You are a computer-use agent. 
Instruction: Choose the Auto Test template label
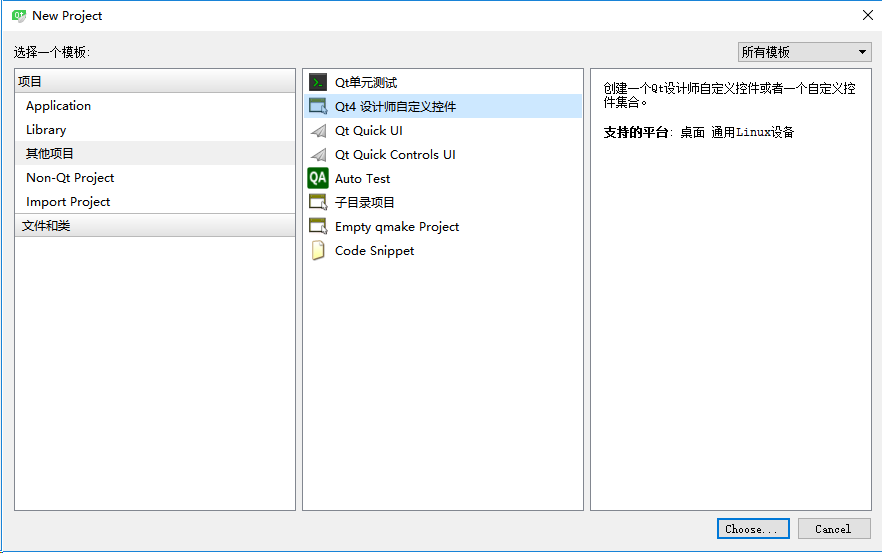(362, 179)
